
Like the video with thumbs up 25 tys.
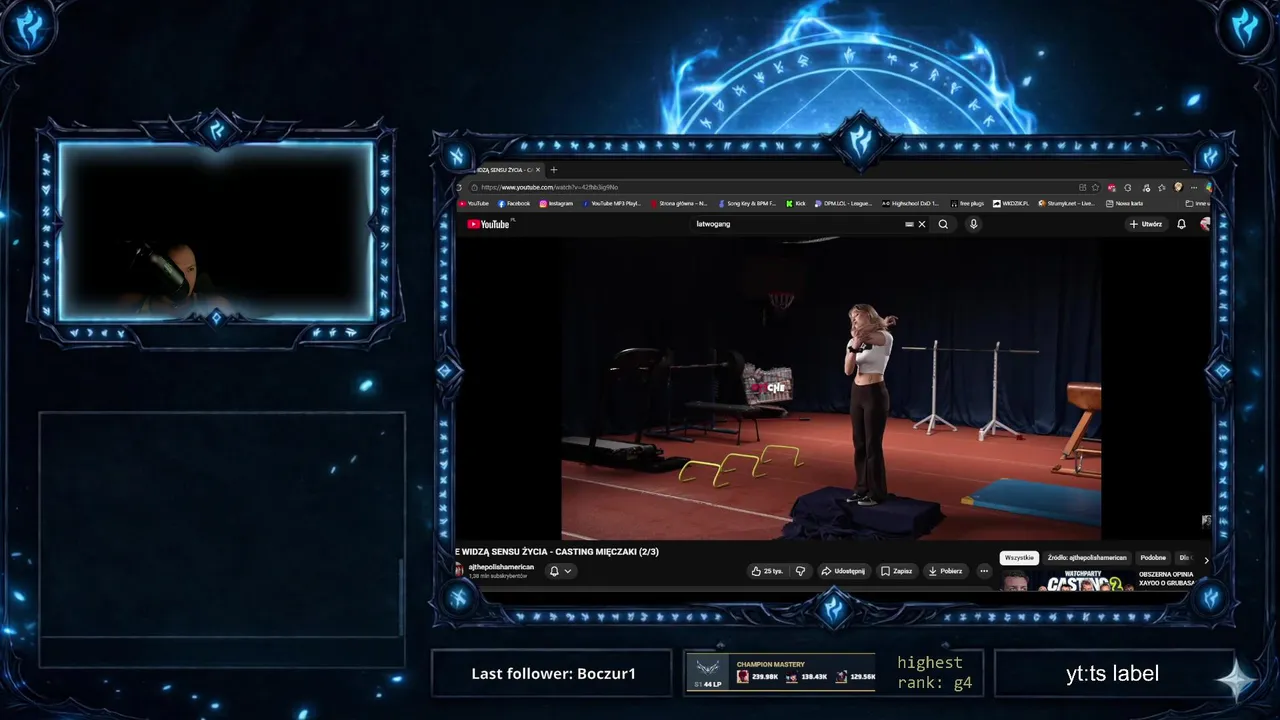pyautogui.click(x=767, y=571)
